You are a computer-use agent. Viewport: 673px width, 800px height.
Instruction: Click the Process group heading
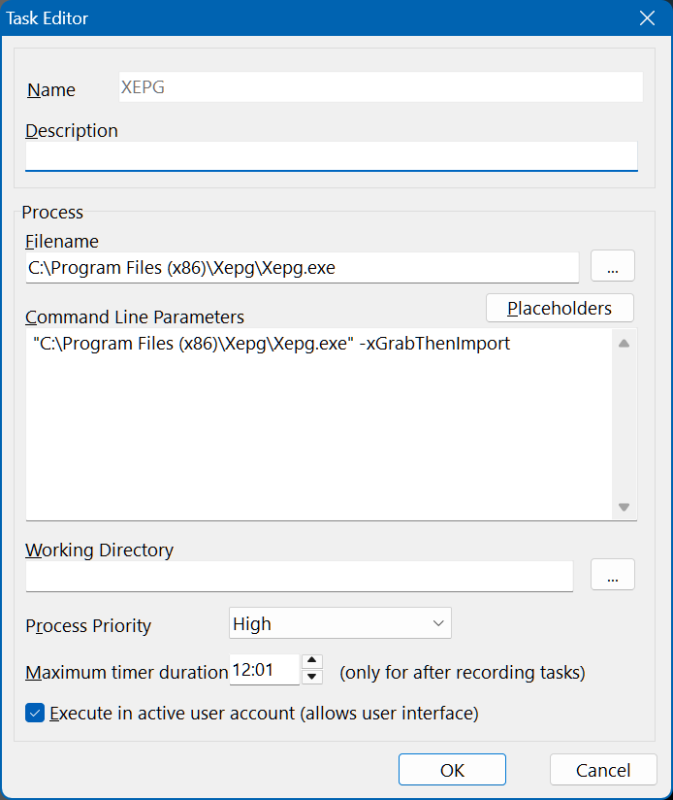52,212
